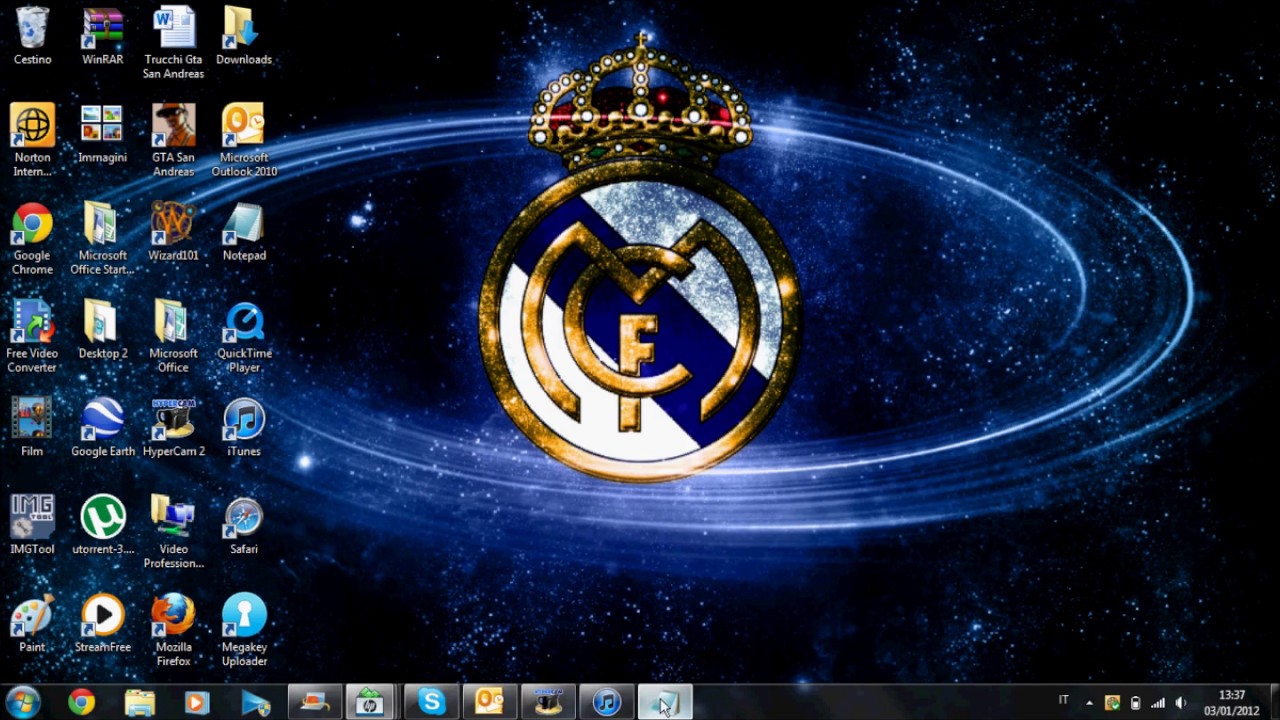The width and height of the screenshot is (1280, 720).
Task: Launch Free Video Converter shortcut
Action: coord(32,336)
